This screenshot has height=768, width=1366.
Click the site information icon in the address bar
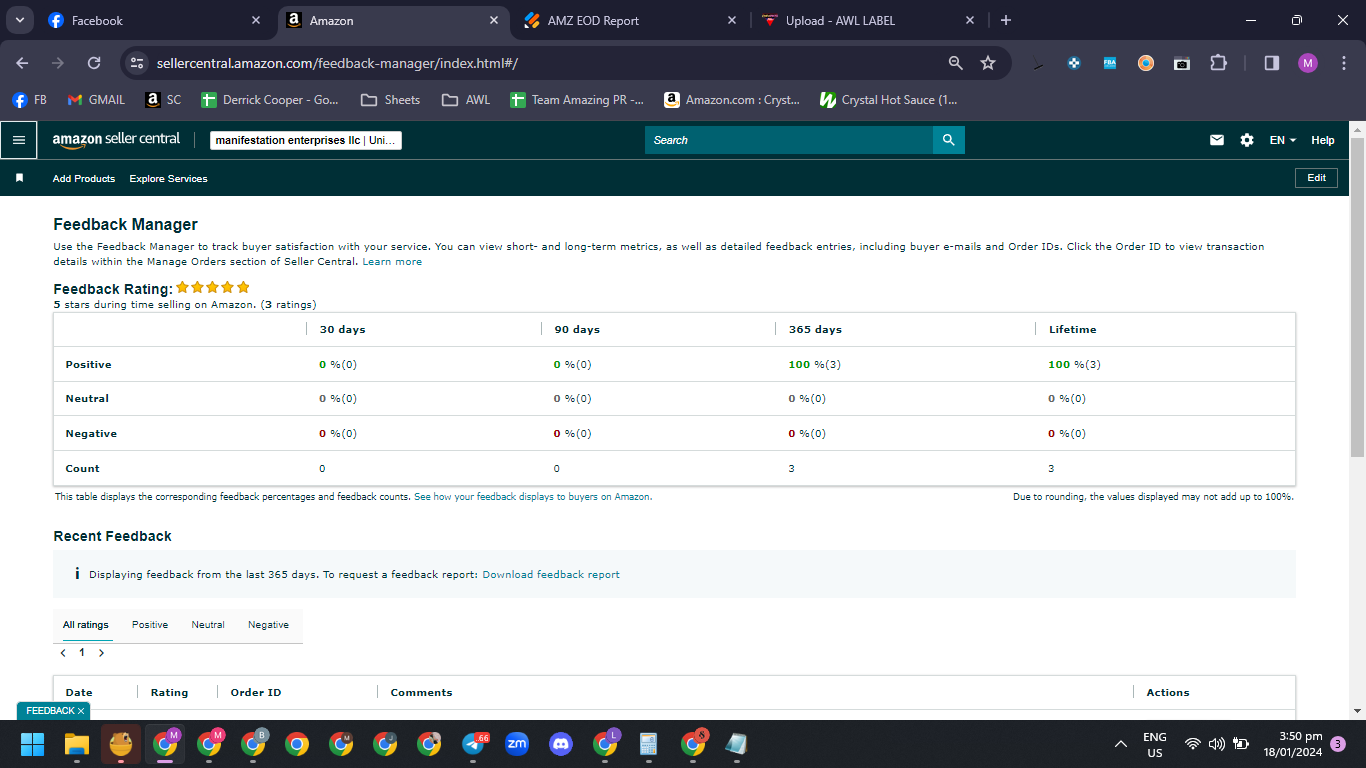(x=137, y=63)
